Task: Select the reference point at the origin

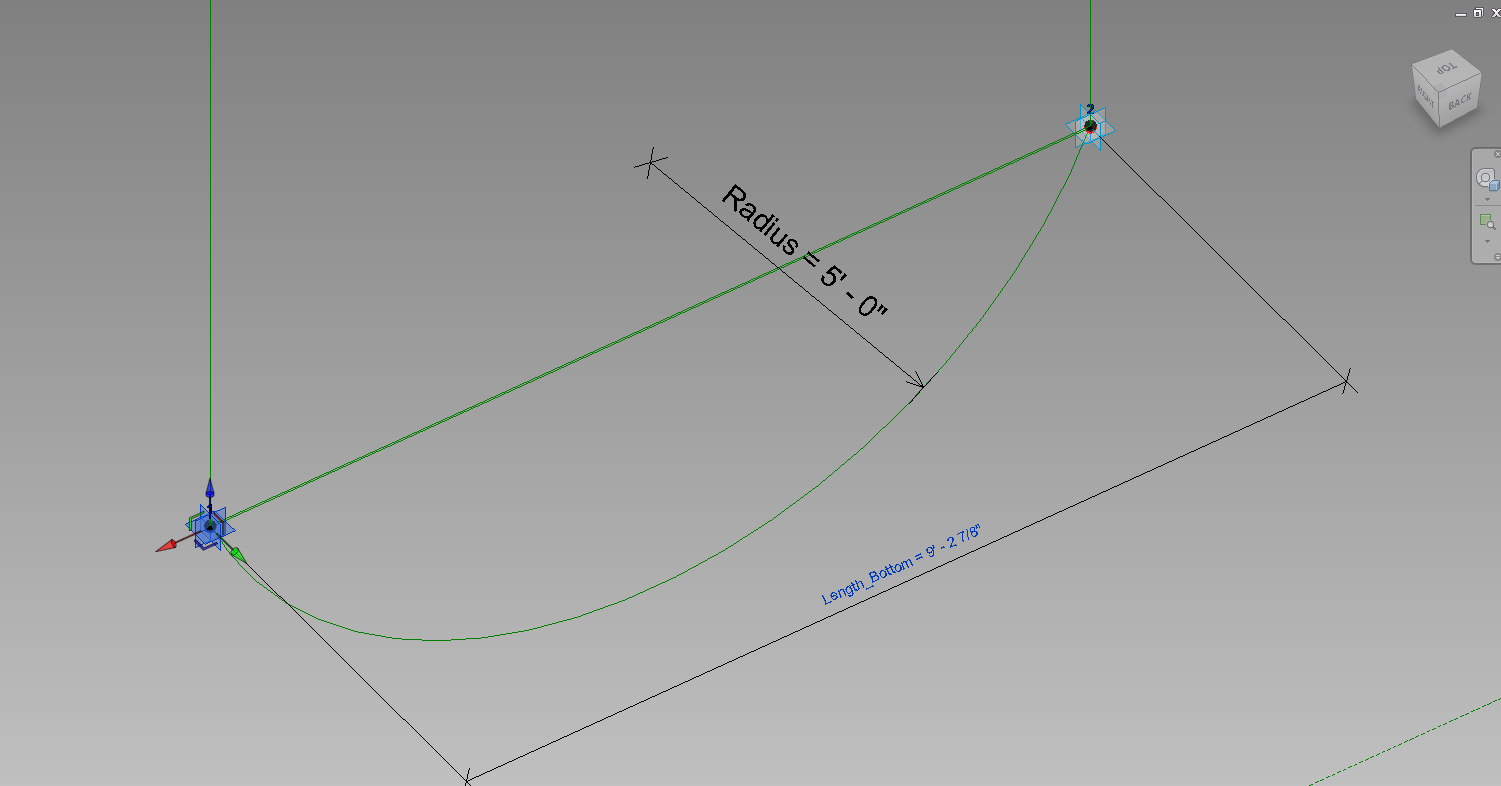Action: pyautogui.click(x=210, y=527)
